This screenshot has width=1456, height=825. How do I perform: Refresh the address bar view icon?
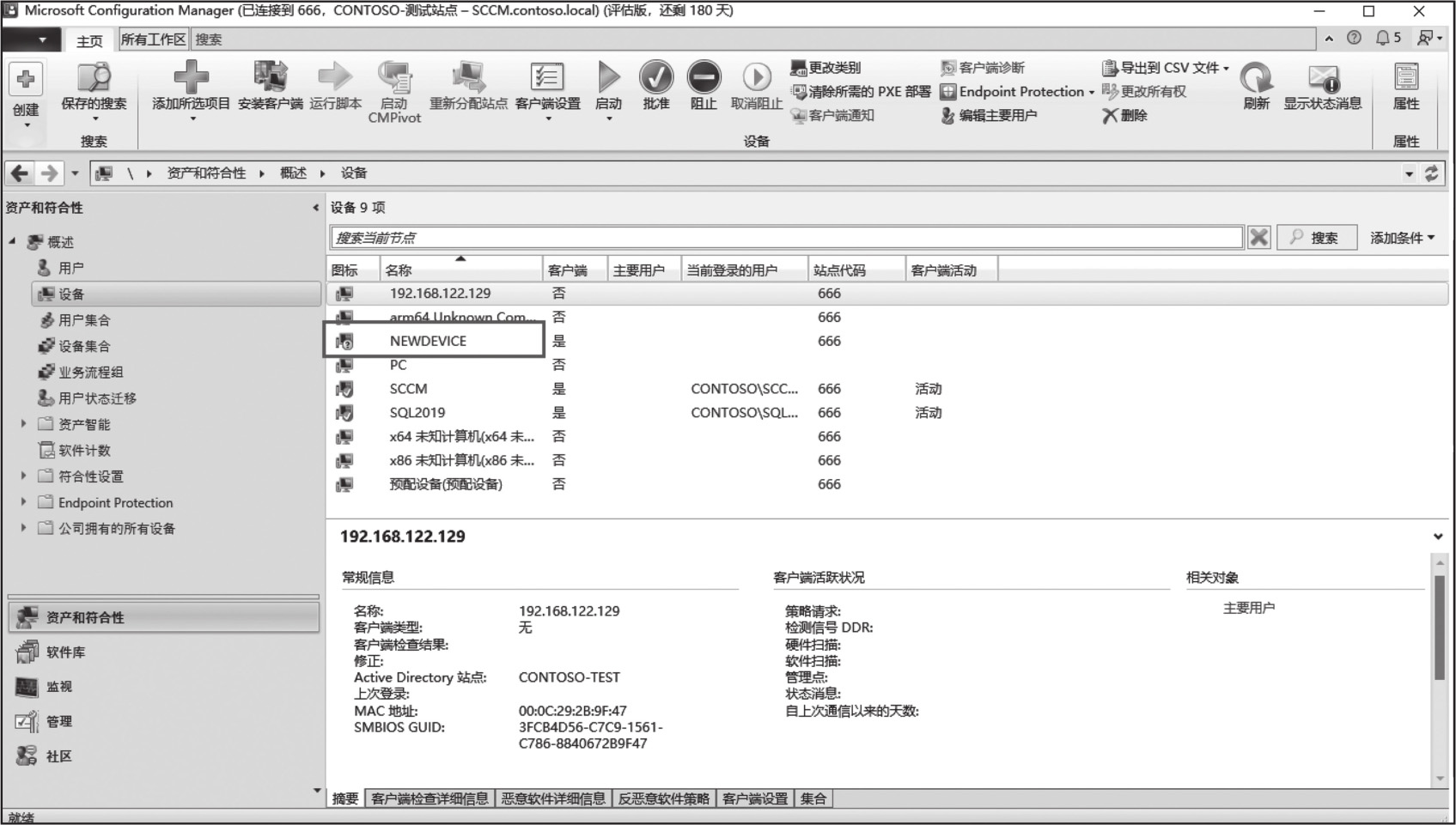pos(1431,173)
